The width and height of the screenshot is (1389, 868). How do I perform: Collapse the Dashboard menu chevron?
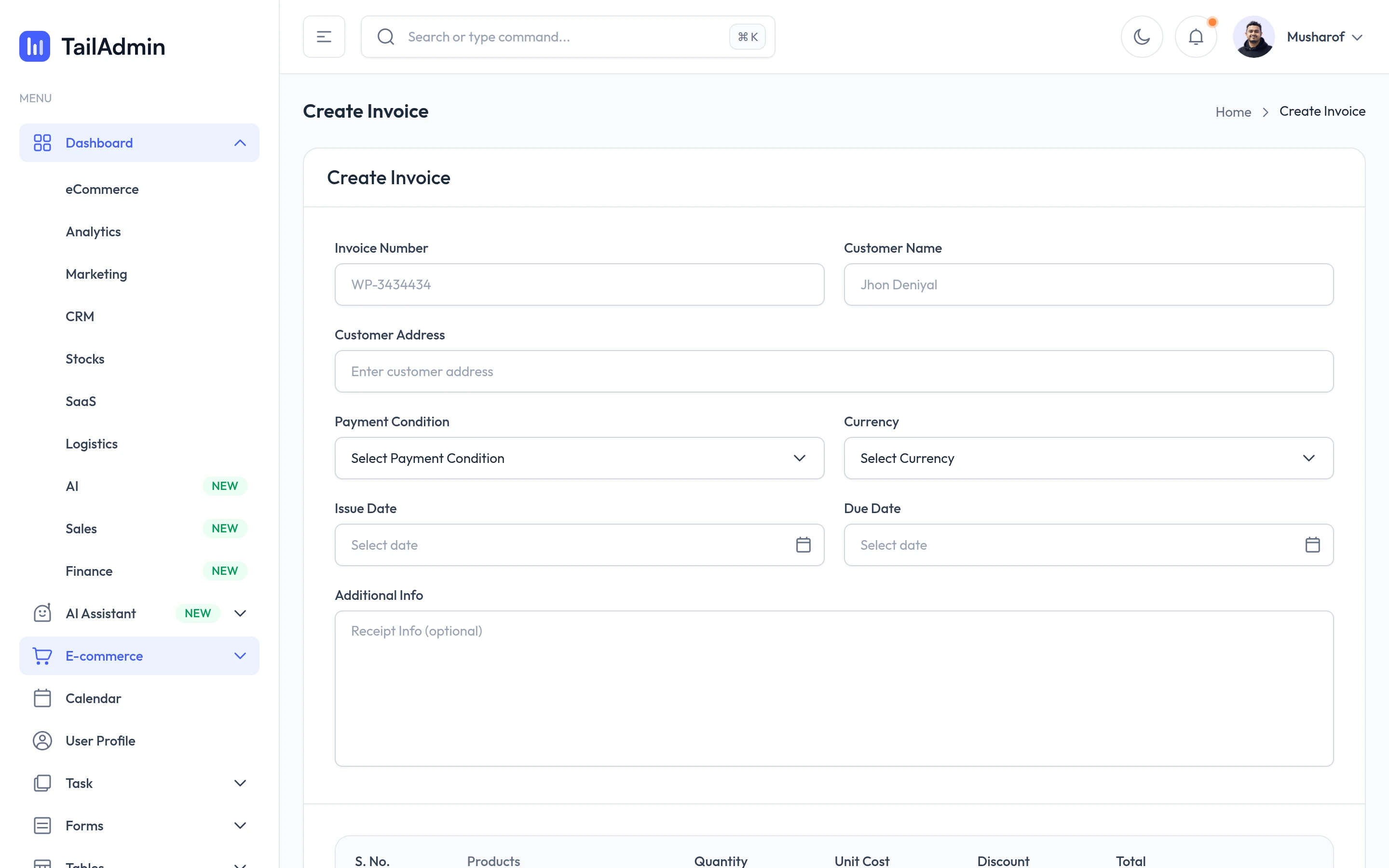240,143
